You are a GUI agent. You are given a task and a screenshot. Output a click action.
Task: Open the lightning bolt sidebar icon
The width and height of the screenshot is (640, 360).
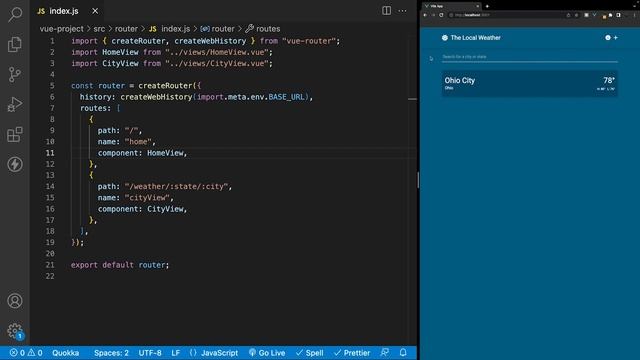[15, 164]
